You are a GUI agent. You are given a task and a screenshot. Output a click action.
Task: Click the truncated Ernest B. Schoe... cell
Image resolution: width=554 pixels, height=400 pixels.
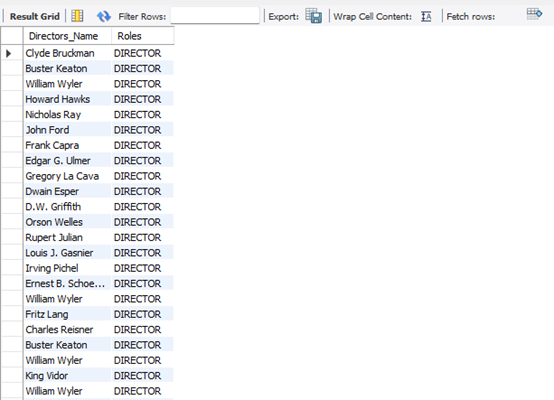(x=67, y=284)
